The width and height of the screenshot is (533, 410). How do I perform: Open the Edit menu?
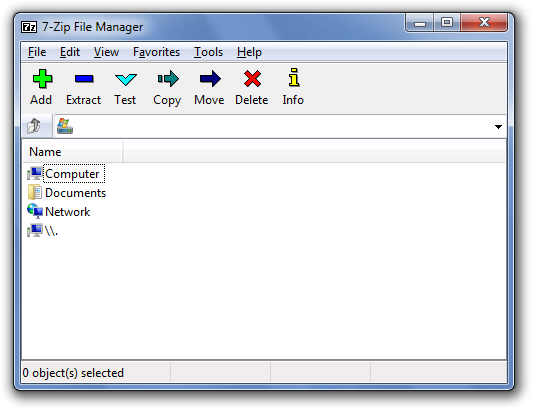pyautogui.click(x=70, y=52)
